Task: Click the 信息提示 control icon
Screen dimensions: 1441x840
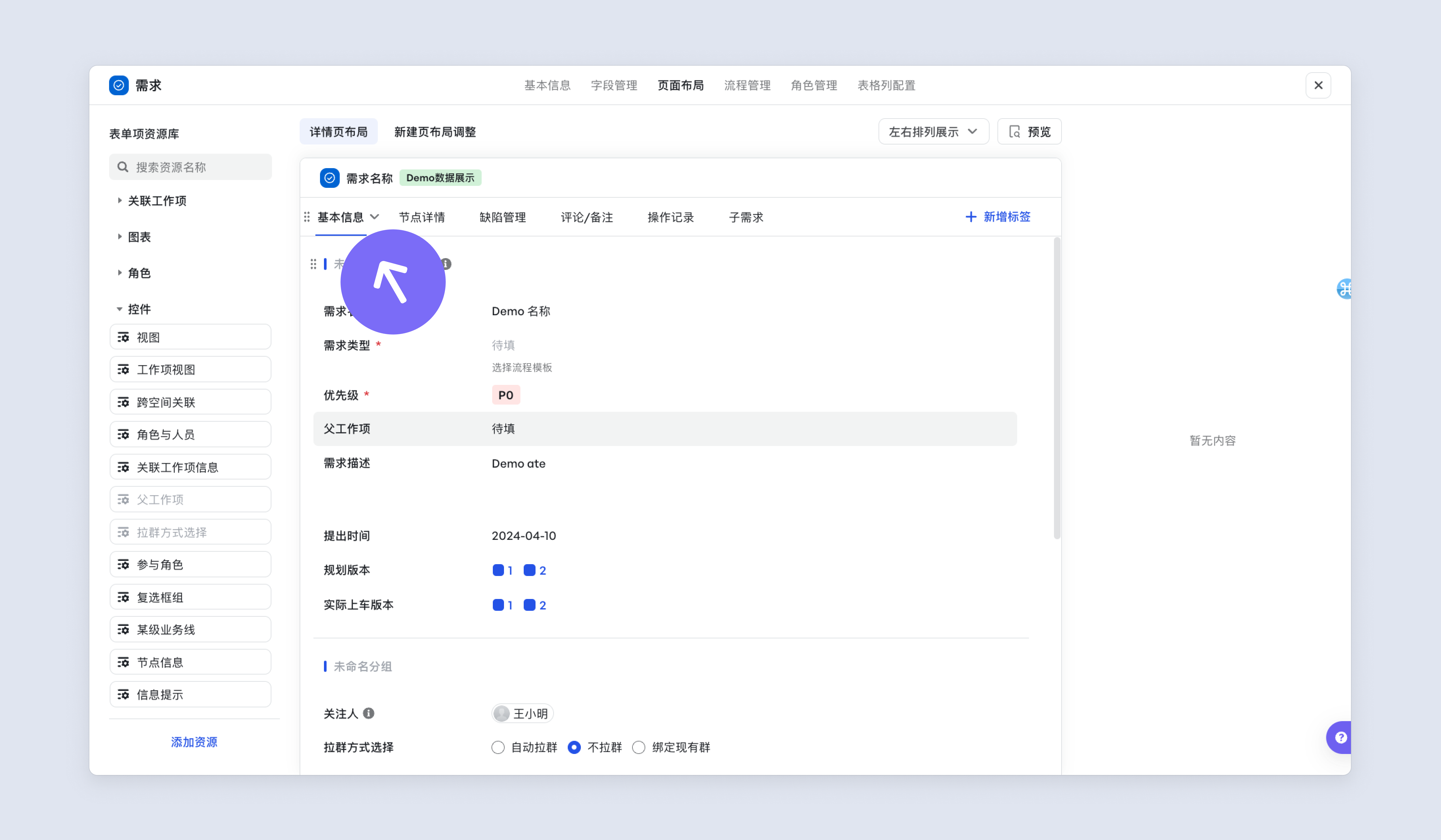Action: click(123, 694)
